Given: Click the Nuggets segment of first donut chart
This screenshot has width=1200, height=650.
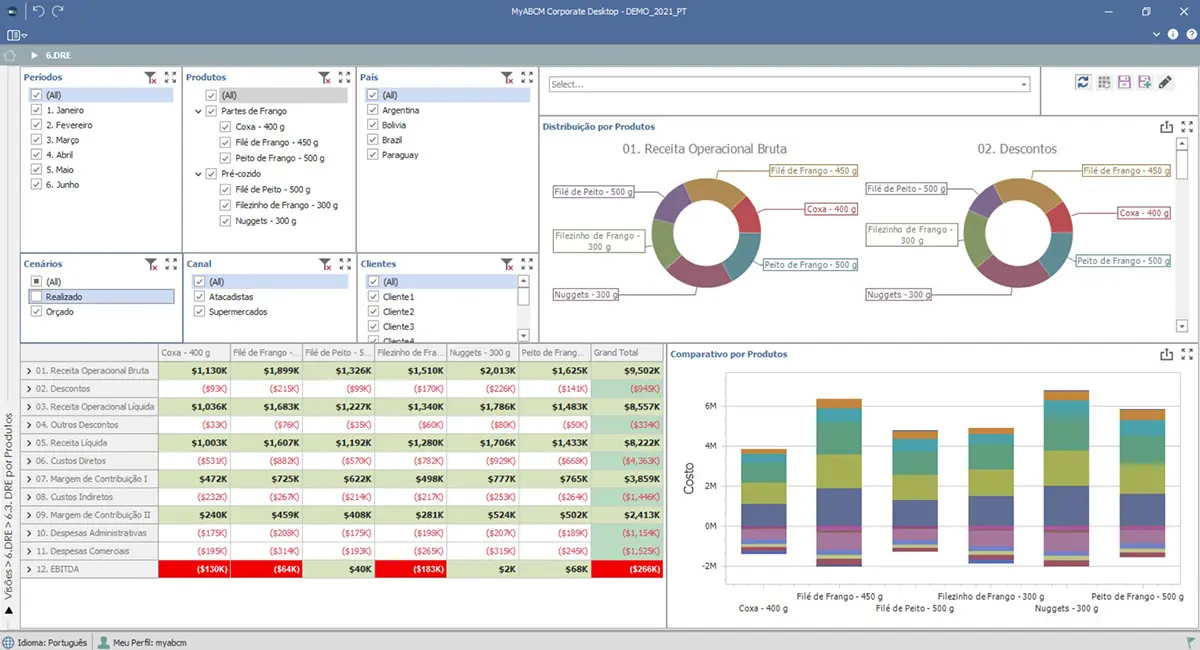Looking at the screenshot, I should [698, 274].
